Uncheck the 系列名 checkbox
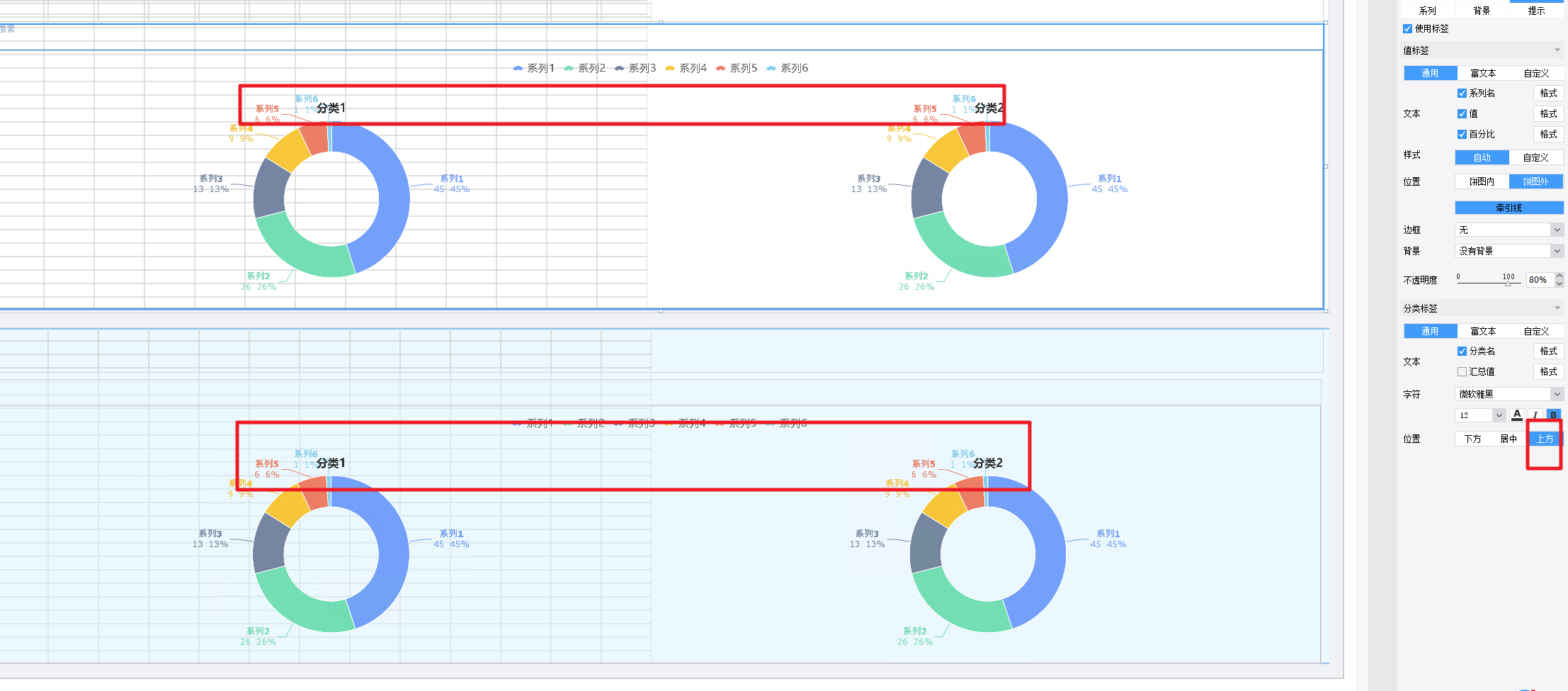Image resolution: width=1568 pixels, height=691 pixels. [x=1462, y=94]
